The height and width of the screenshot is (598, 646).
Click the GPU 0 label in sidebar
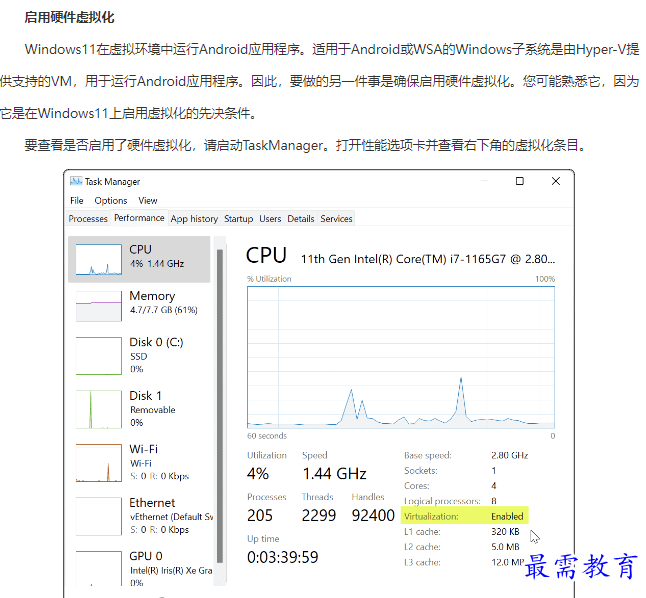146,556
